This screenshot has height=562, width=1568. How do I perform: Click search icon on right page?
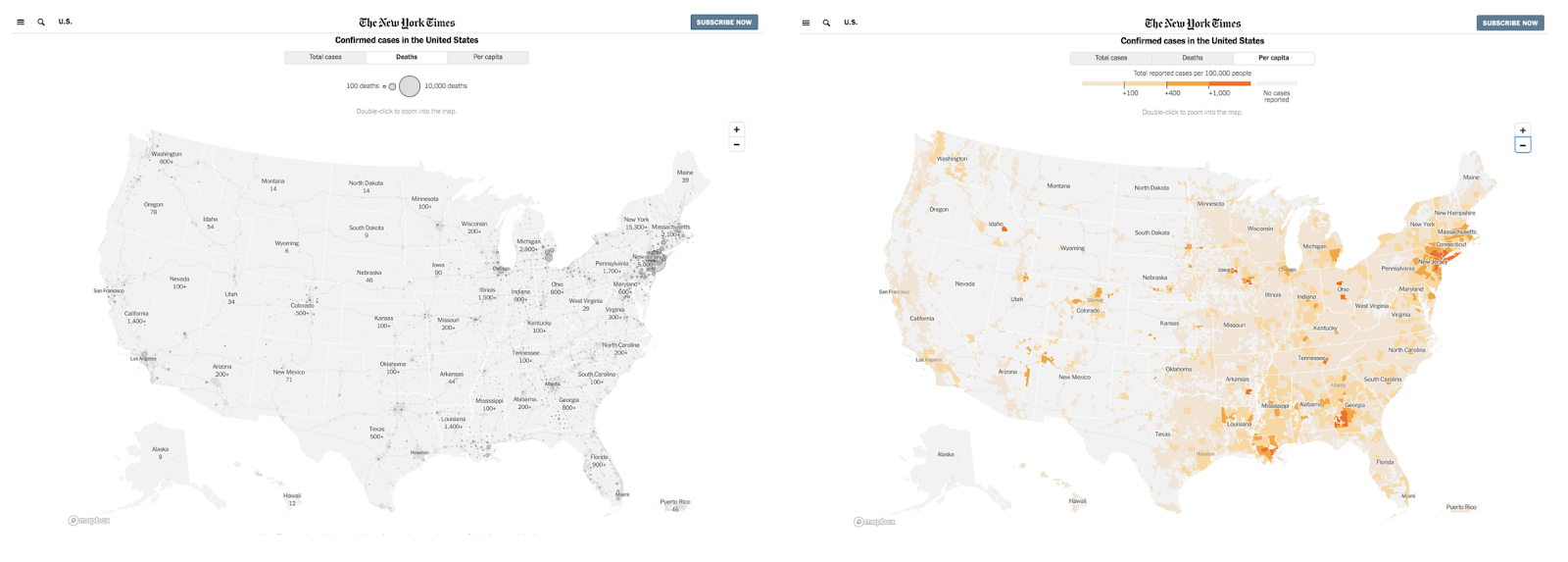pos(826,23)
